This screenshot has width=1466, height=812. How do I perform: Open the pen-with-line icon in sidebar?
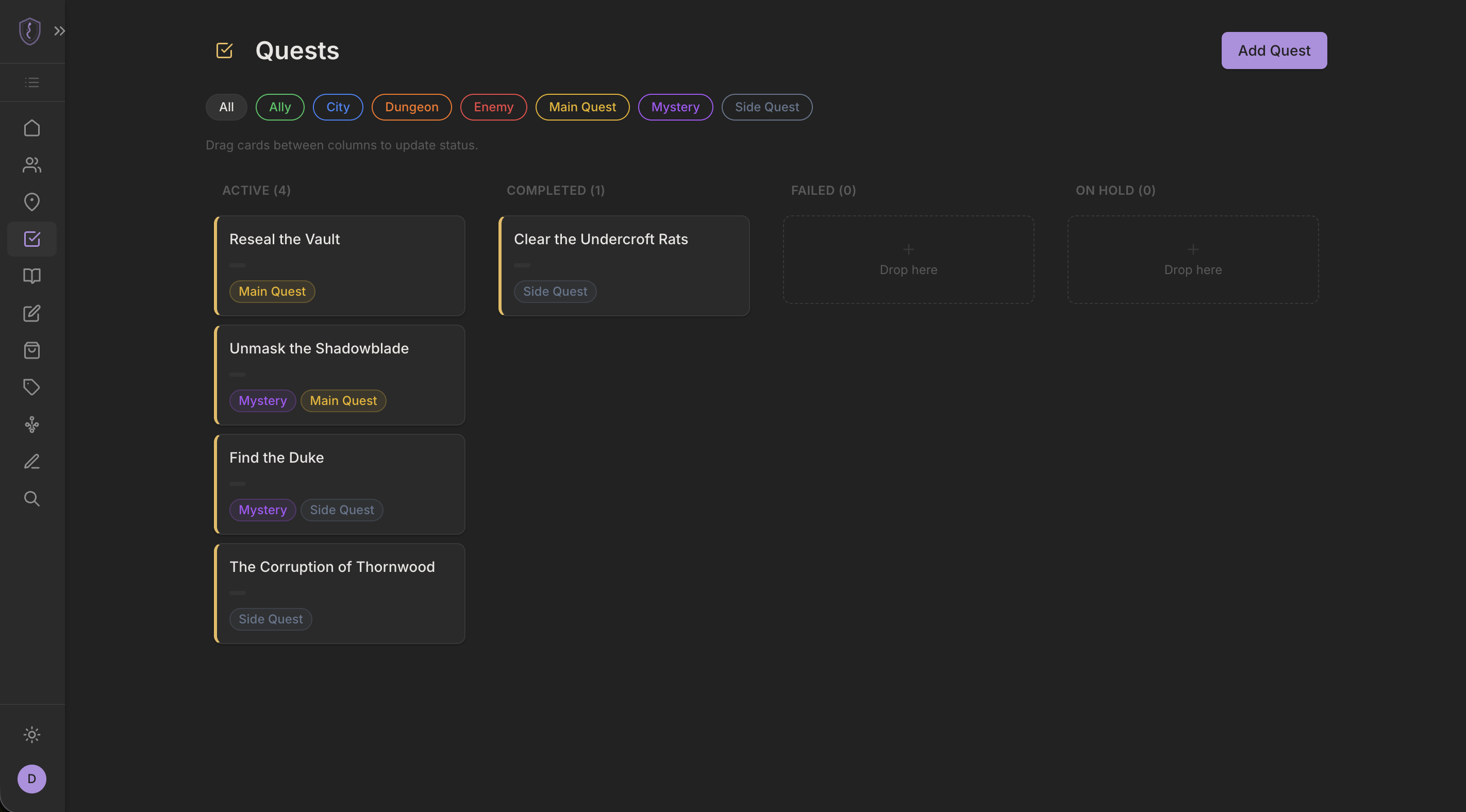coord(32,462)
